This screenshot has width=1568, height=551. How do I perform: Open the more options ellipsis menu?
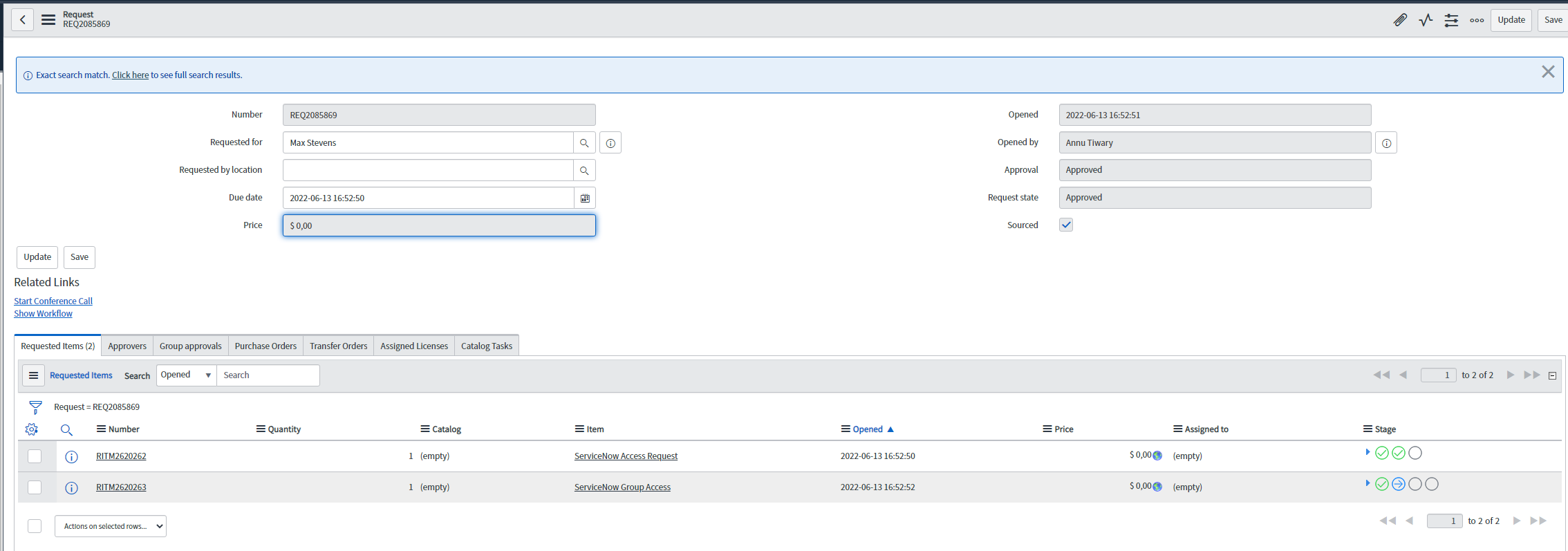[x=1477, y=20]
